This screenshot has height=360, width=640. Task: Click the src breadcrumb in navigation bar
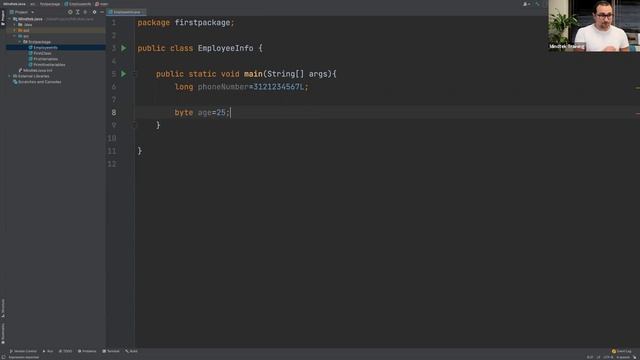pos(32,4)
